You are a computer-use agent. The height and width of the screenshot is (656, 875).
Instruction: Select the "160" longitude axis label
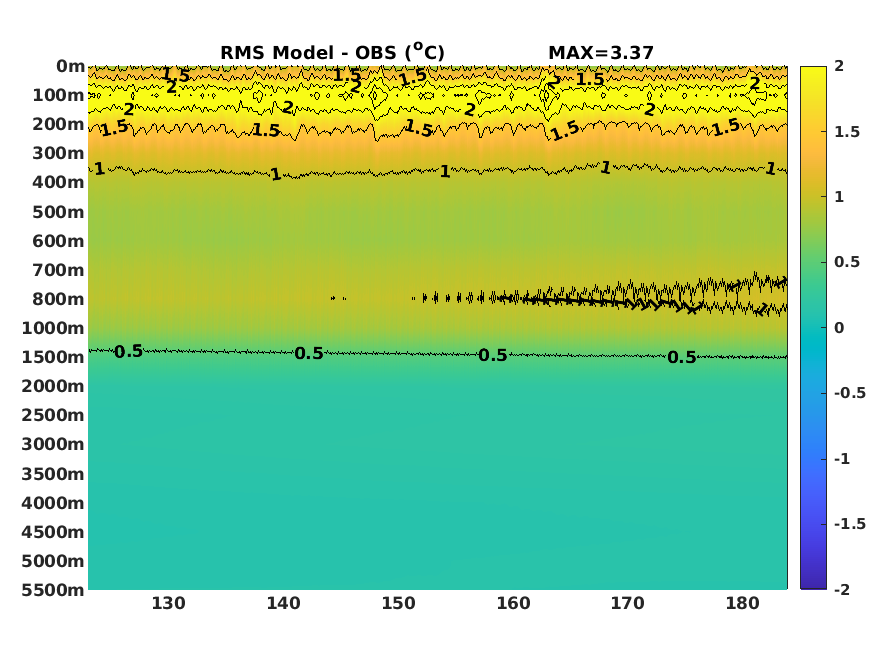point(513,604)
